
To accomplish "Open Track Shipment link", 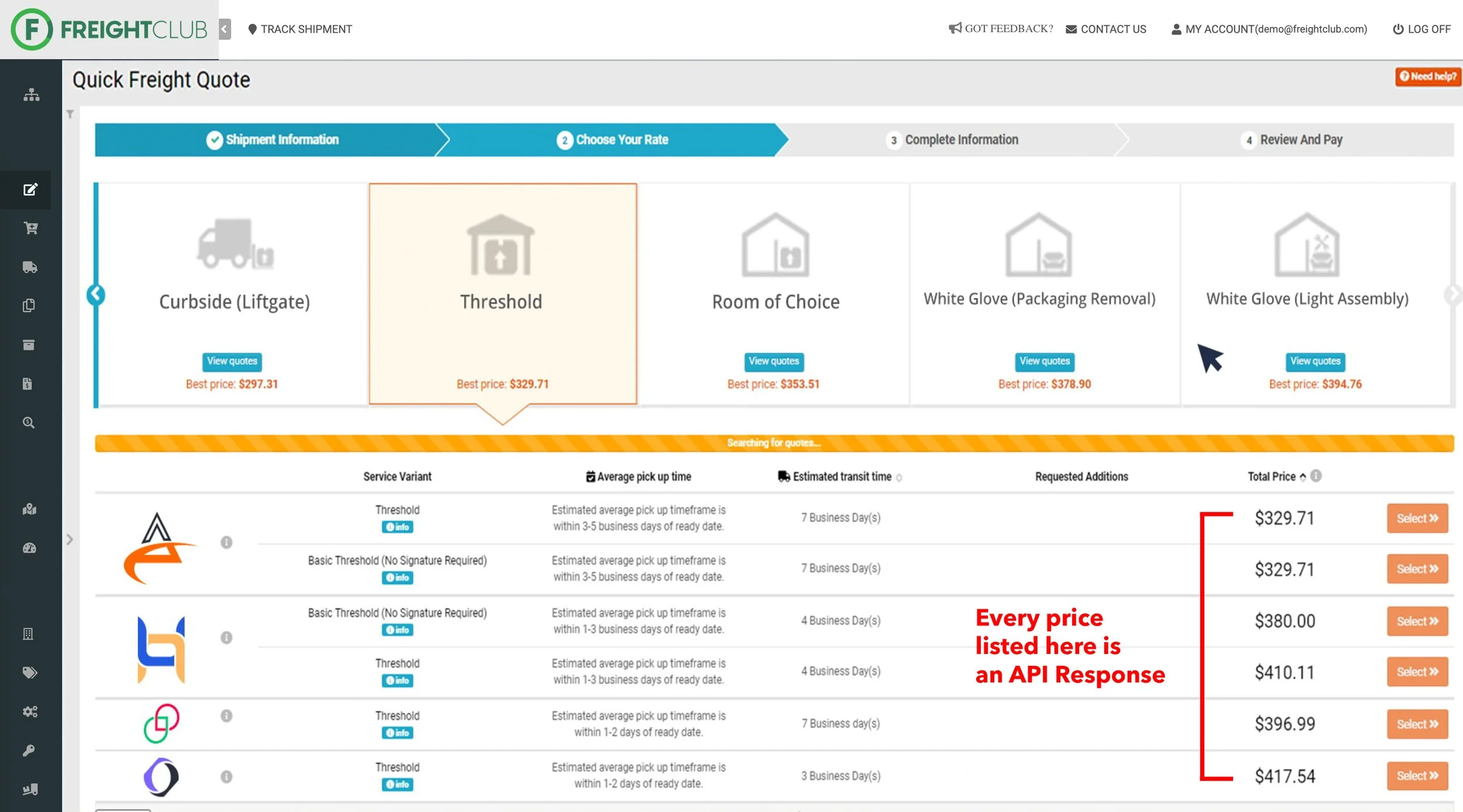I will pyautogui.click(x=300, y=29).
